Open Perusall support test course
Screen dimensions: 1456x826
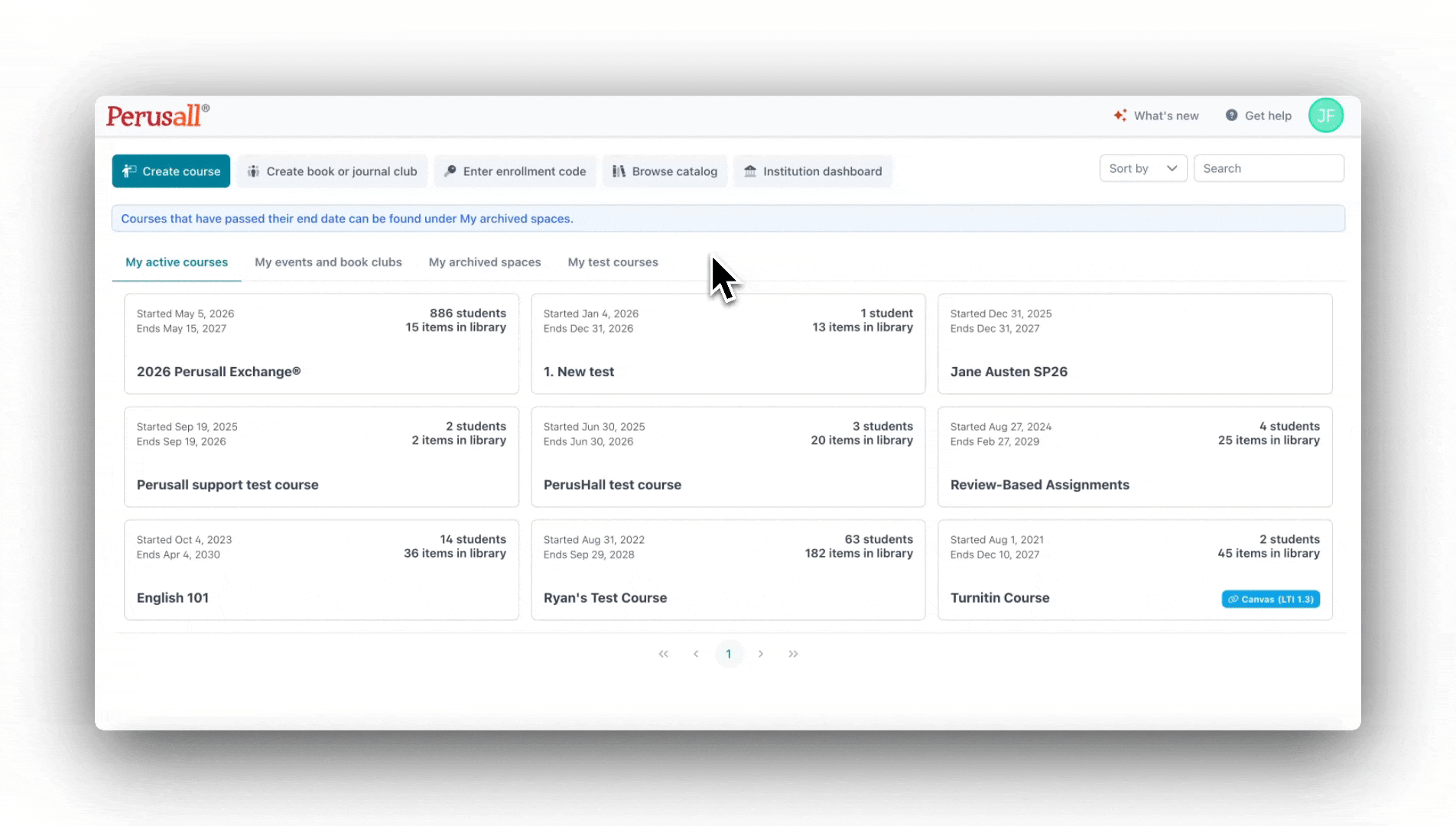pos(321,457)
